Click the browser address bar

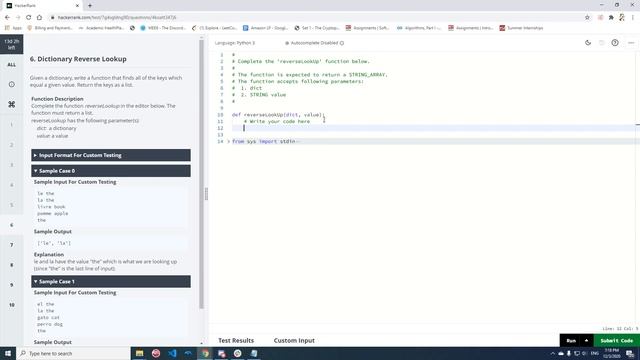[316, 18]
